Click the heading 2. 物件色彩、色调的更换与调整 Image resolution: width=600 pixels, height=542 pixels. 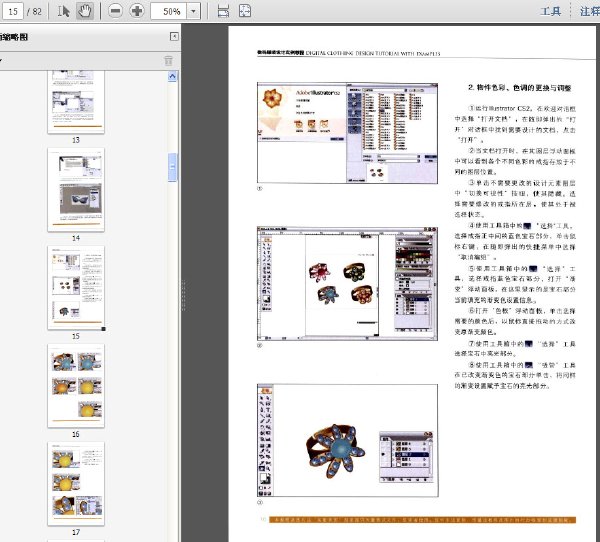tap(519, 88)
